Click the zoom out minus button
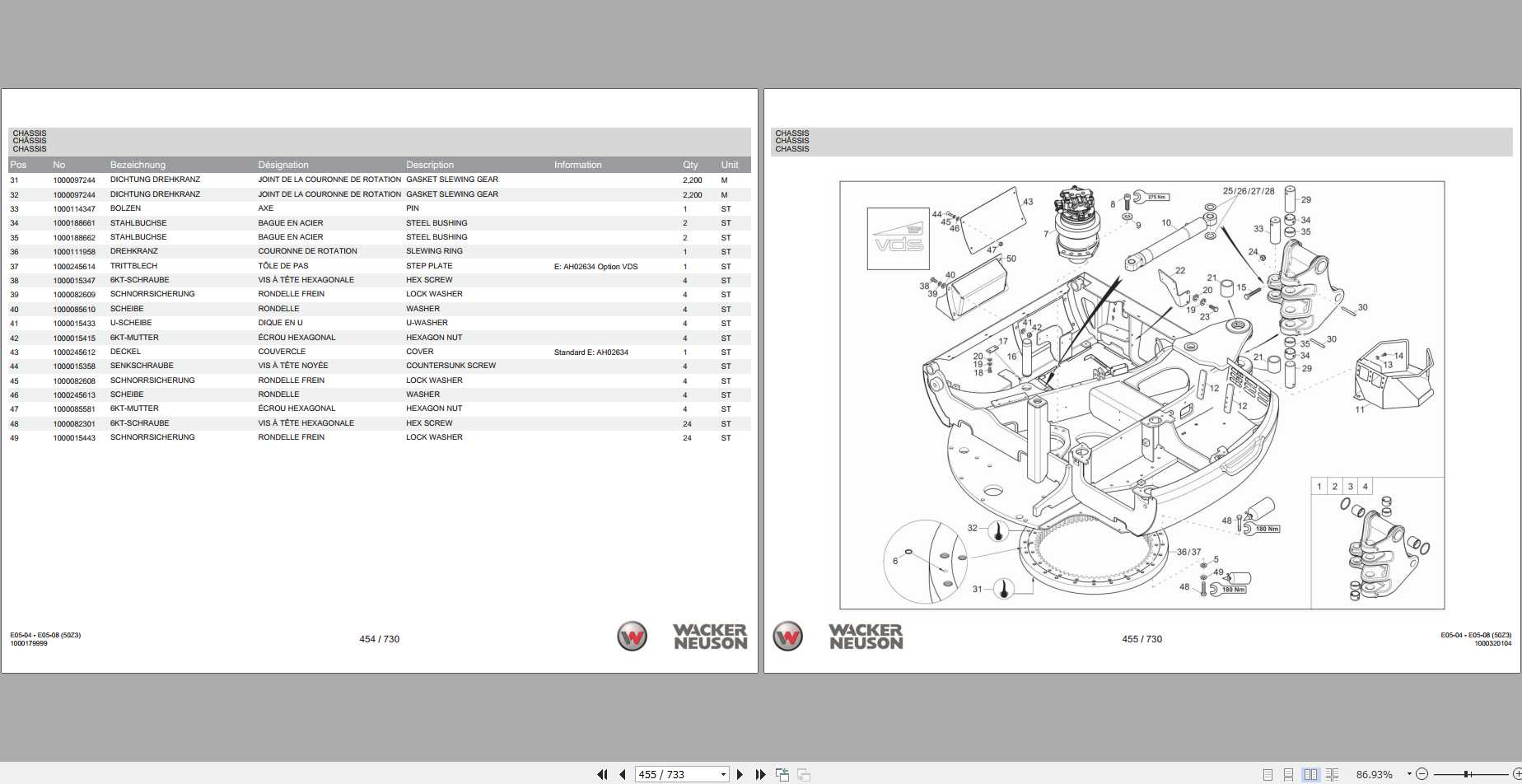 (1422, 774)
